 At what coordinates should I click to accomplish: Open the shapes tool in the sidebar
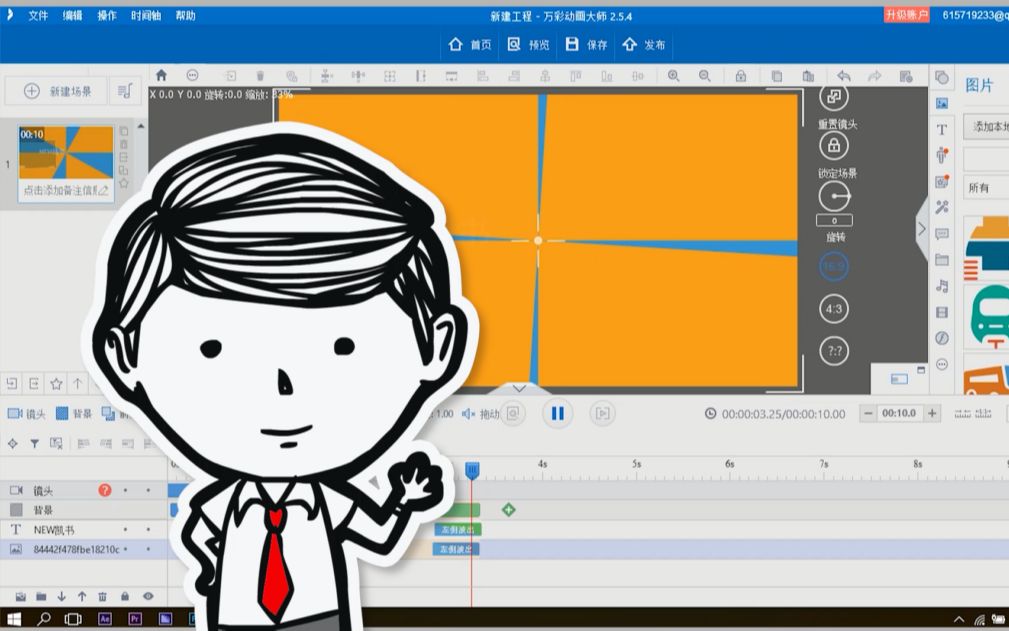[942, 77]
